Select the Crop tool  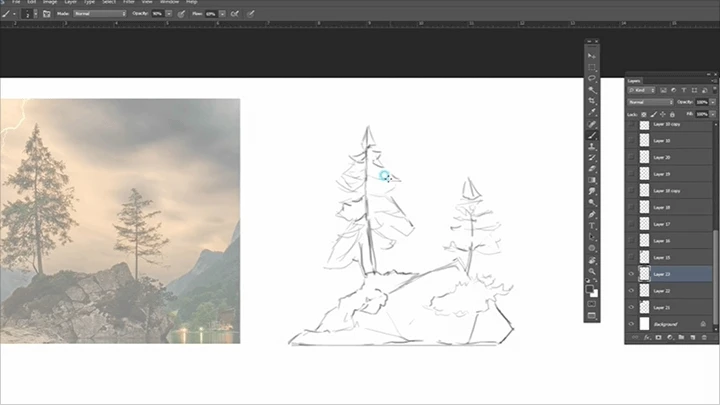click(x=592, y=101)
